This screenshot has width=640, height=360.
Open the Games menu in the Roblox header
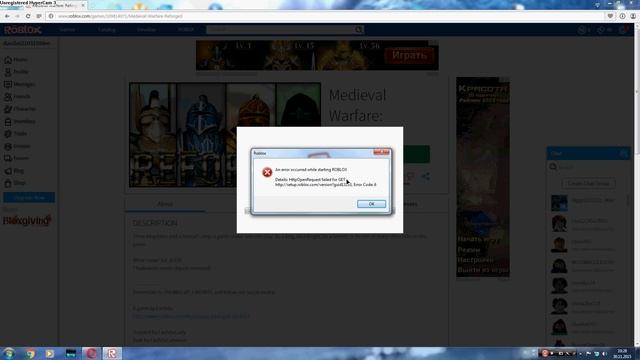(67, 29)
